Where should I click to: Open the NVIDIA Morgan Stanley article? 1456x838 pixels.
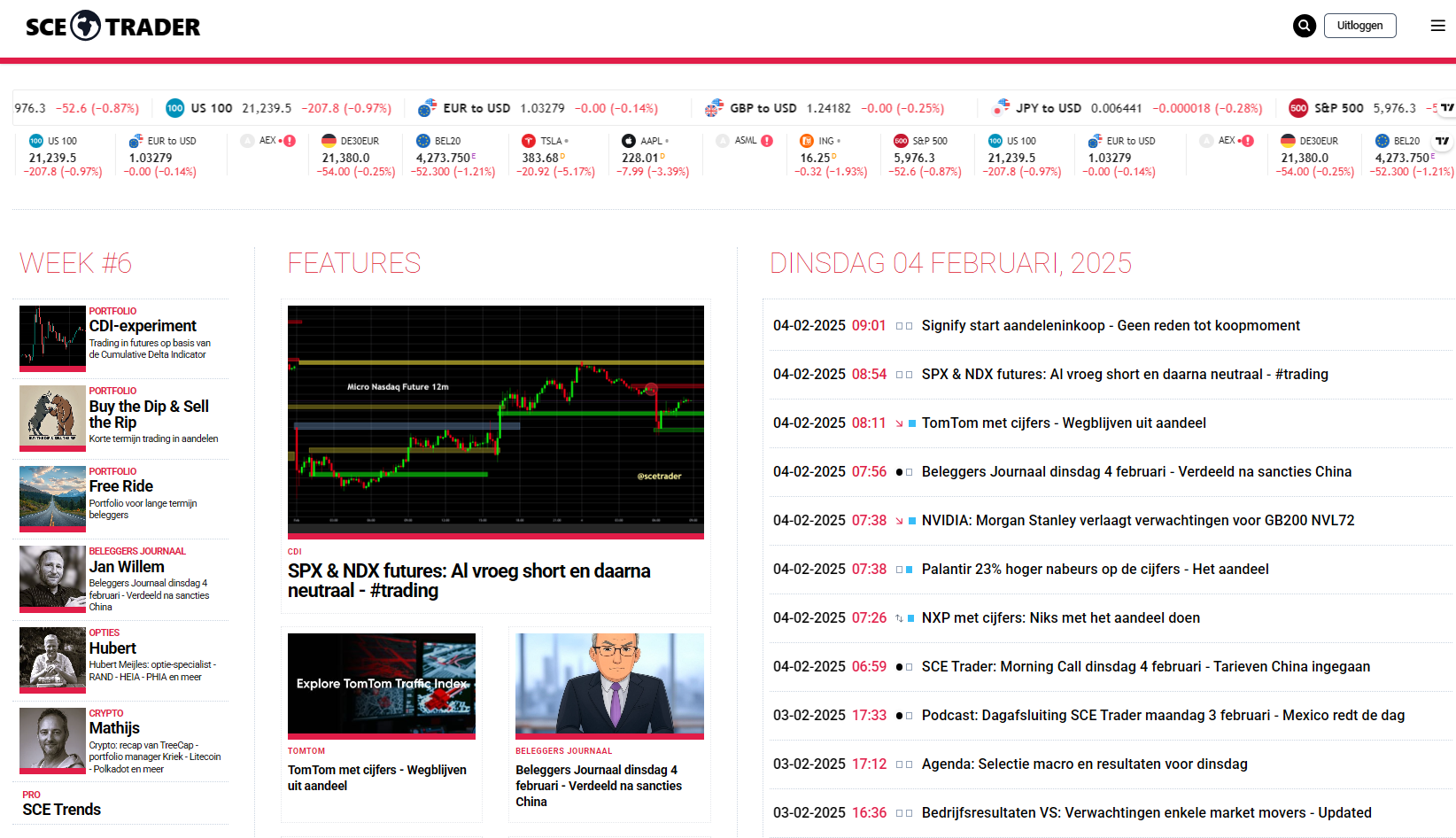point(1138,521)
